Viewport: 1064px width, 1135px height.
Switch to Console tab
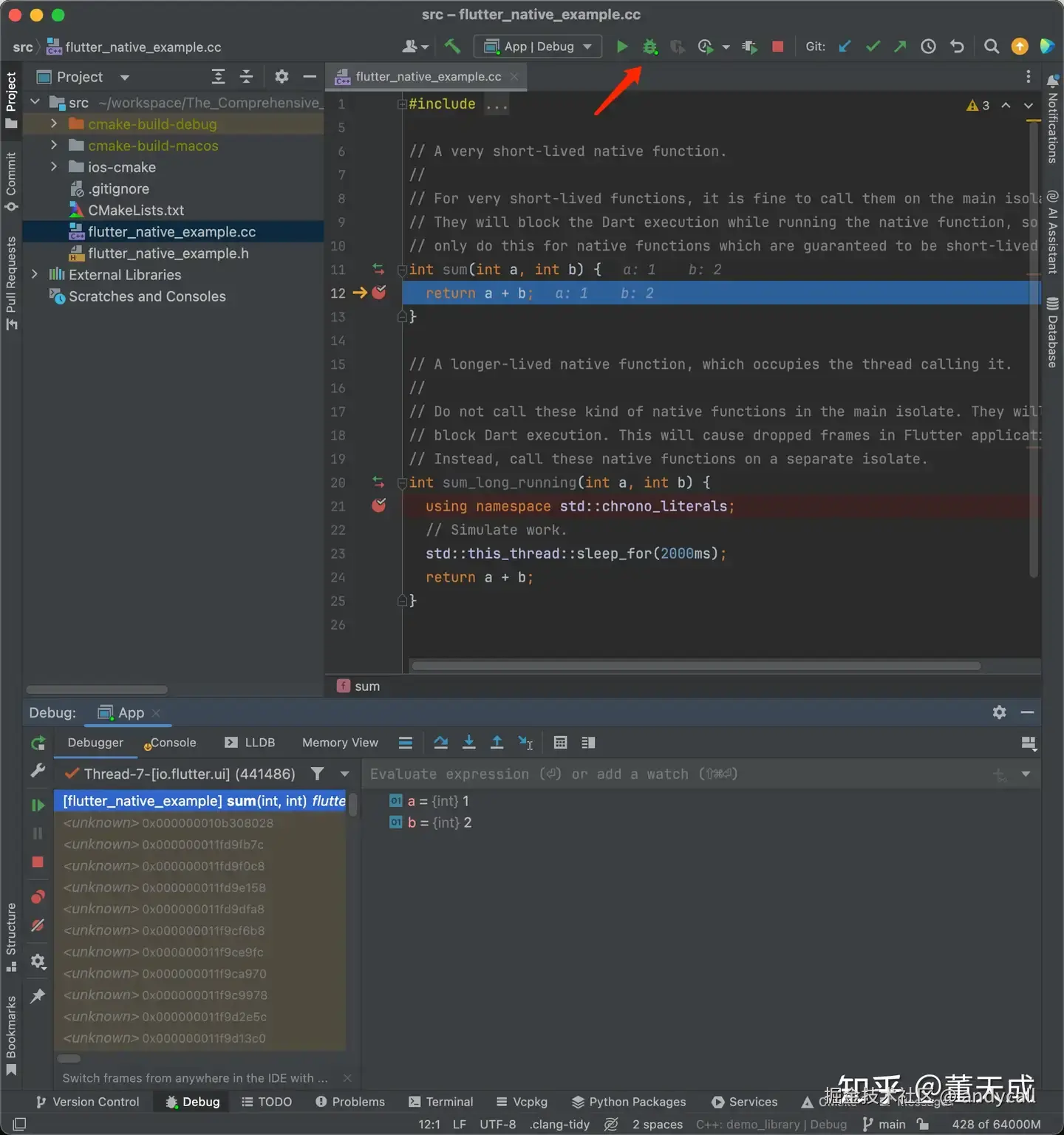(x=171, y=743)
